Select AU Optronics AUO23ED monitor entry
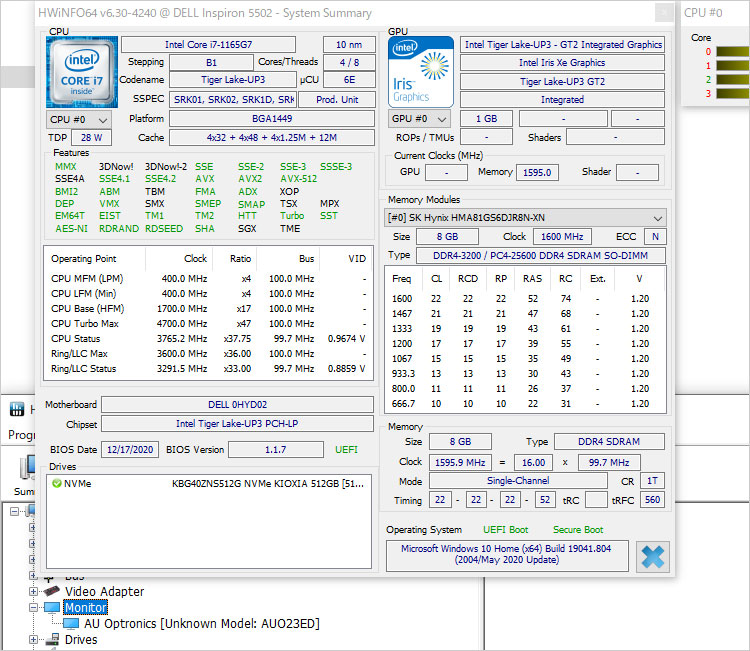This screenshot has height=651, width=750. point(202,624)
